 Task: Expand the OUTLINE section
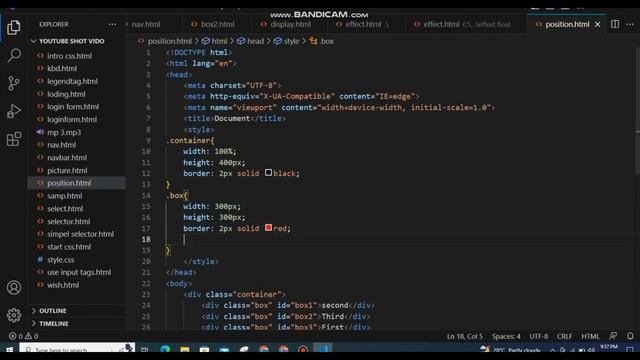52,311
